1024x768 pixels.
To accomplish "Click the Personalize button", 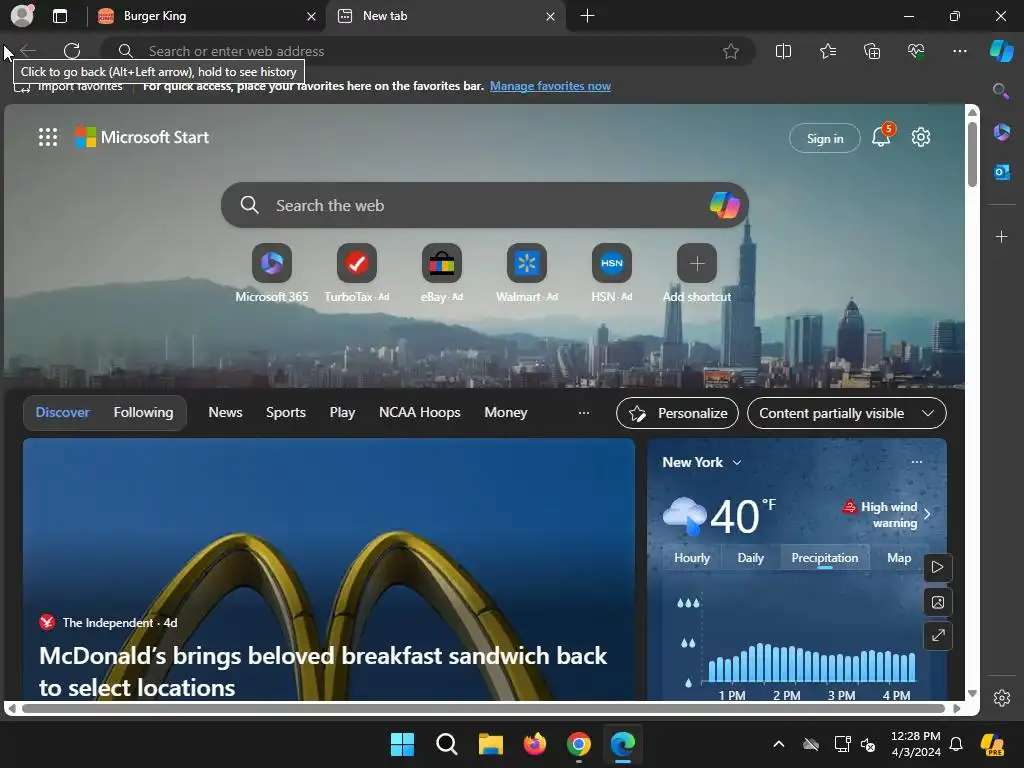I will click(x=677, y=413).
